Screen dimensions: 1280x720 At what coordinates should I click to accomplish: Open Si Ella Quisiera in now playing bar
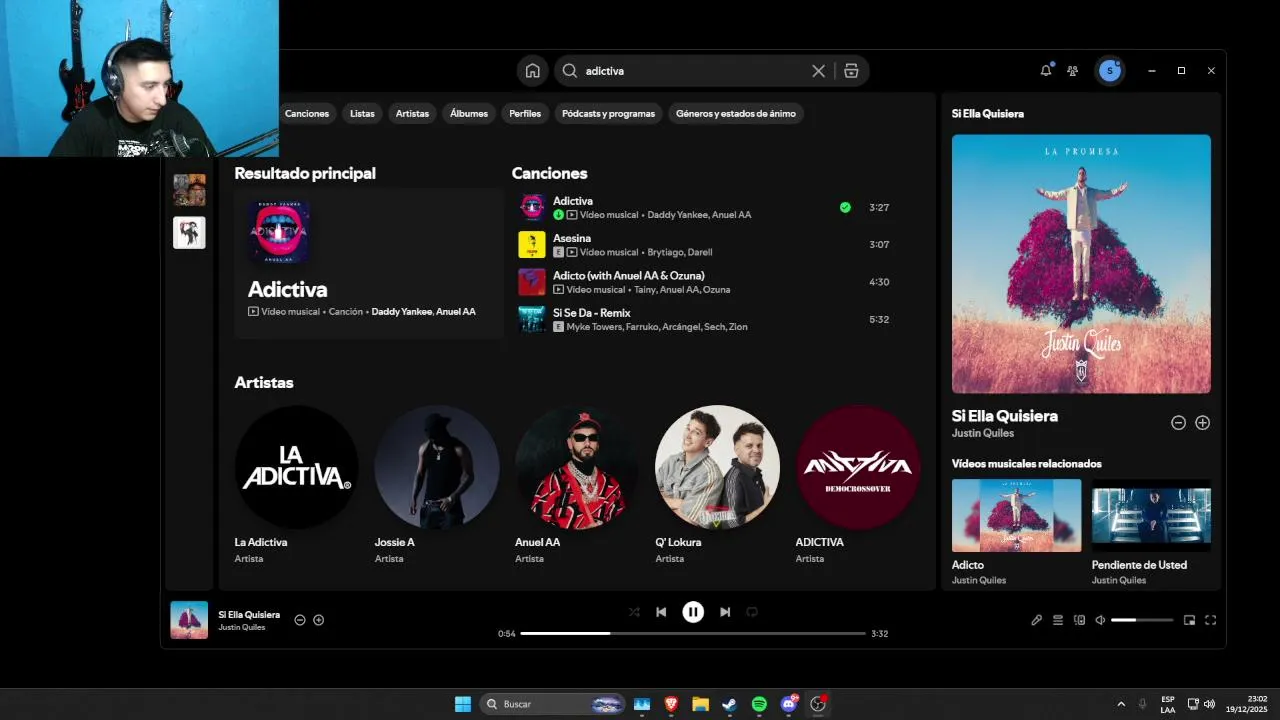click(249, 615)
